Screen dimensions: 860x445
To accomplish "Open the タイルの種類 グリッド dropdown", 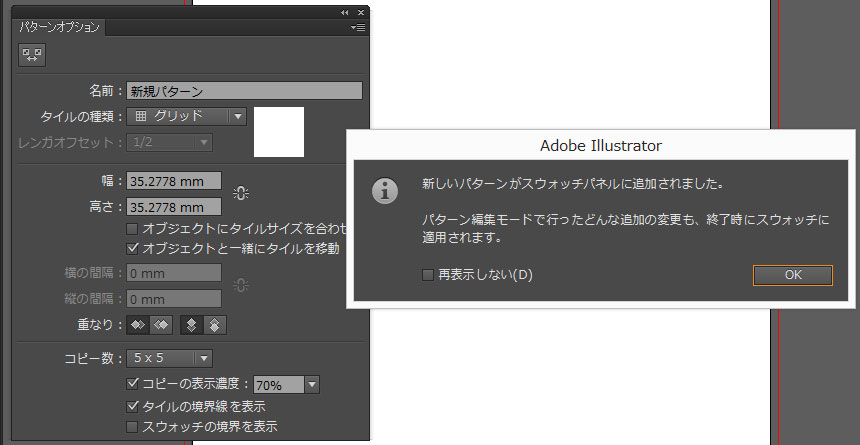I will [188, 116].
